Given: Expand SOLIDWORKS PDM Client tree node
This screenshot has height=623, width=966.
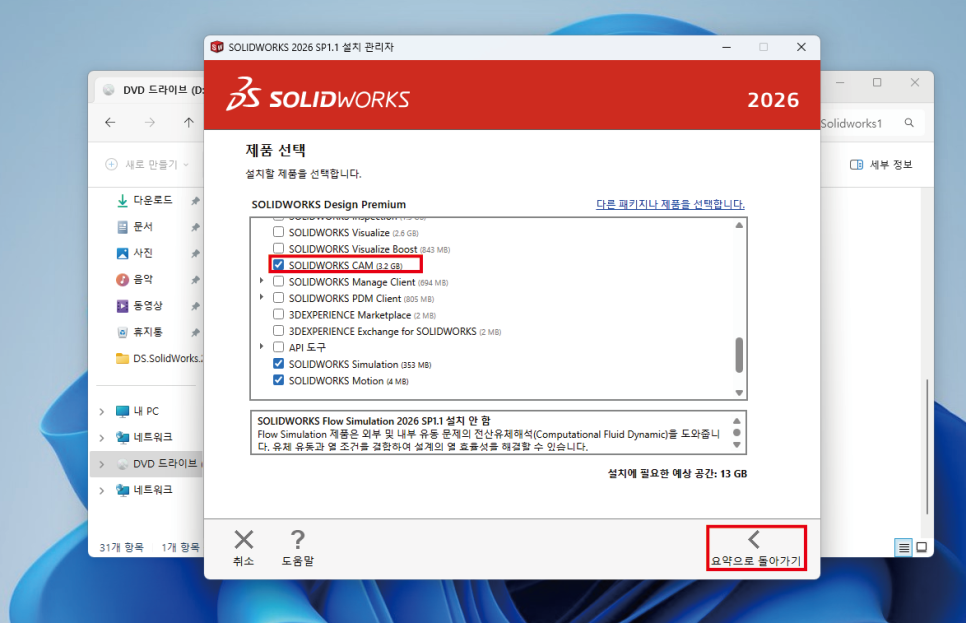Looking at the screenshot, I should [x=262, y=298].
